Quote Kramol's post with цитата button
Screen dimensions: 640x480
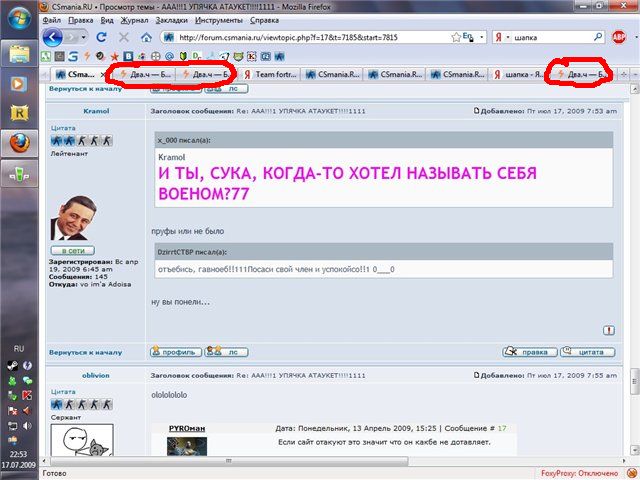(587, 352)
